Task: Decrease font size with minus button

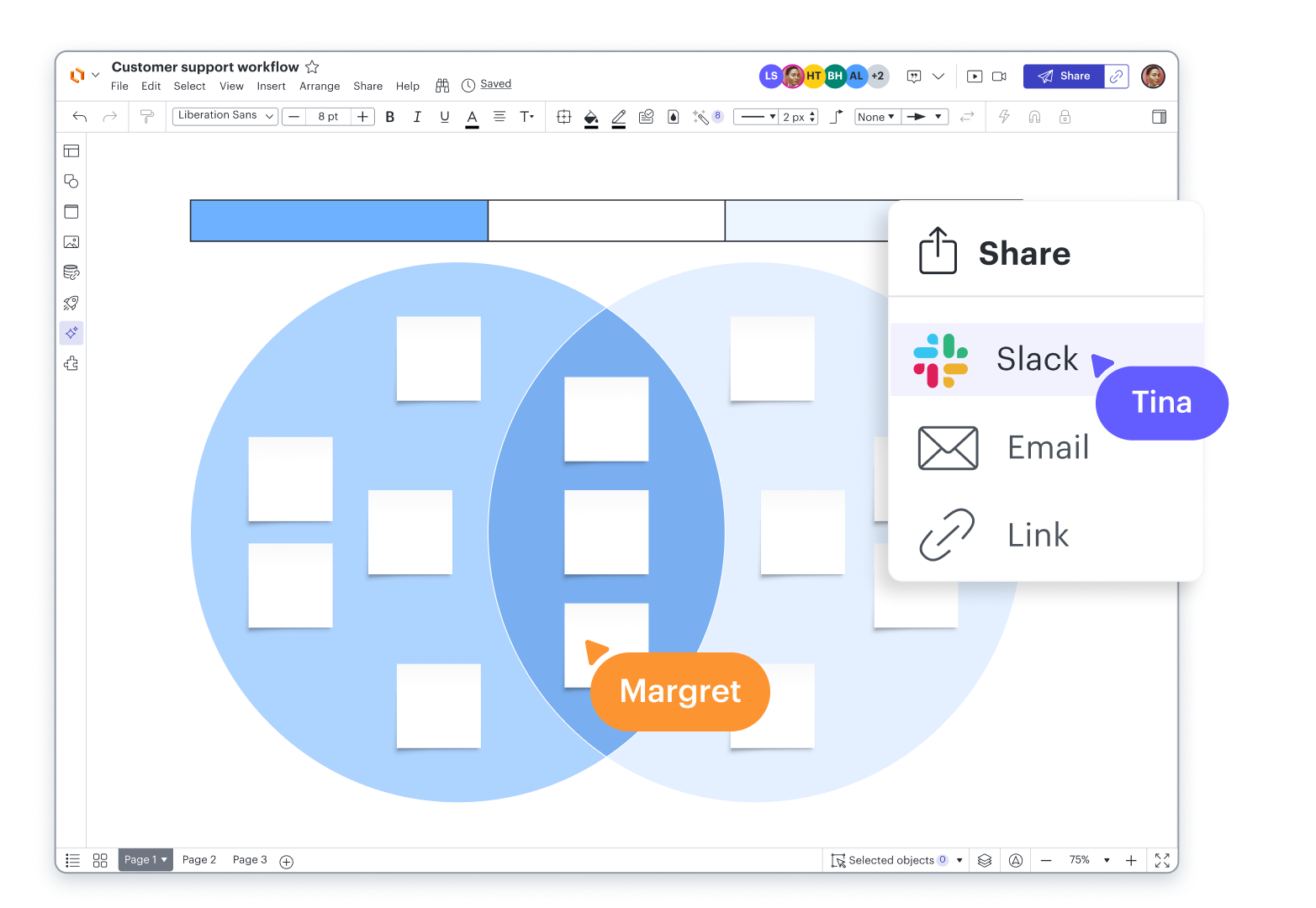Action: (293, 117)
